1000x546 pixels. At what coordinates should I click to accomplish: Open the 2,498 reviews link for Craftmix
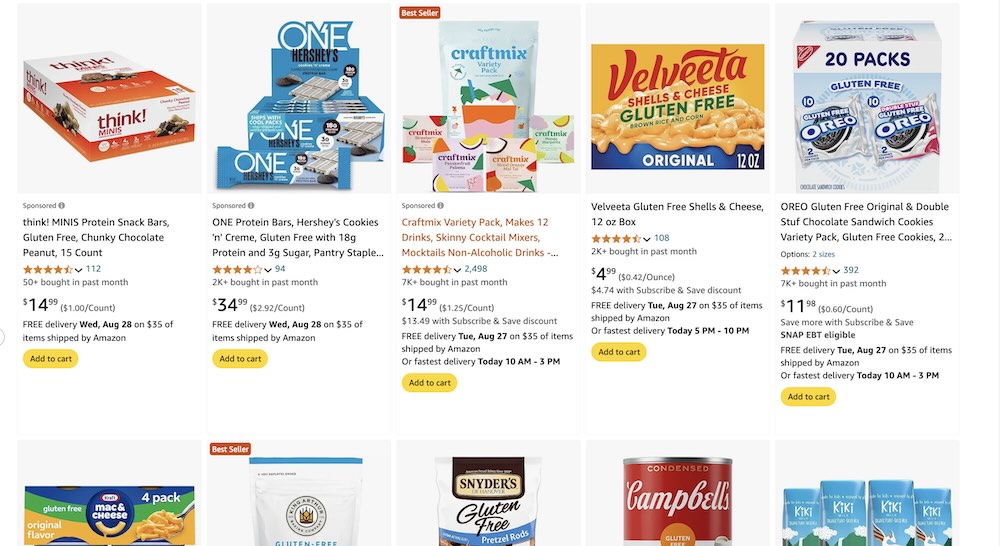[x=476, y=269]
